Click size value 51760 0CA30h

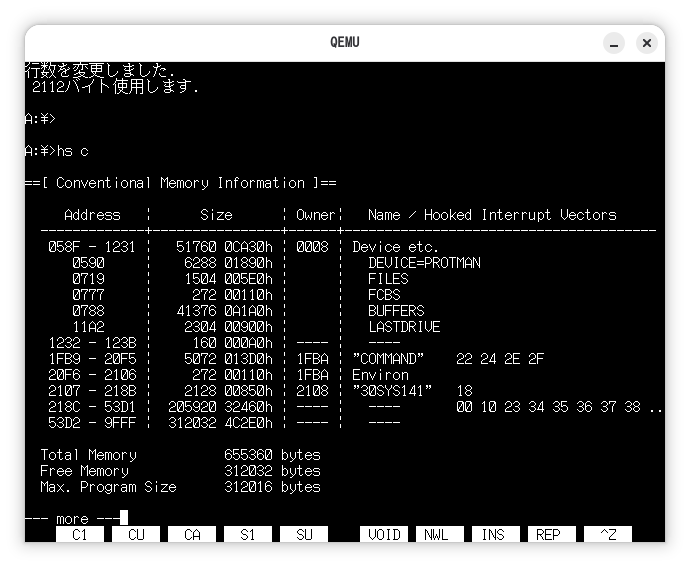[224, 247]
